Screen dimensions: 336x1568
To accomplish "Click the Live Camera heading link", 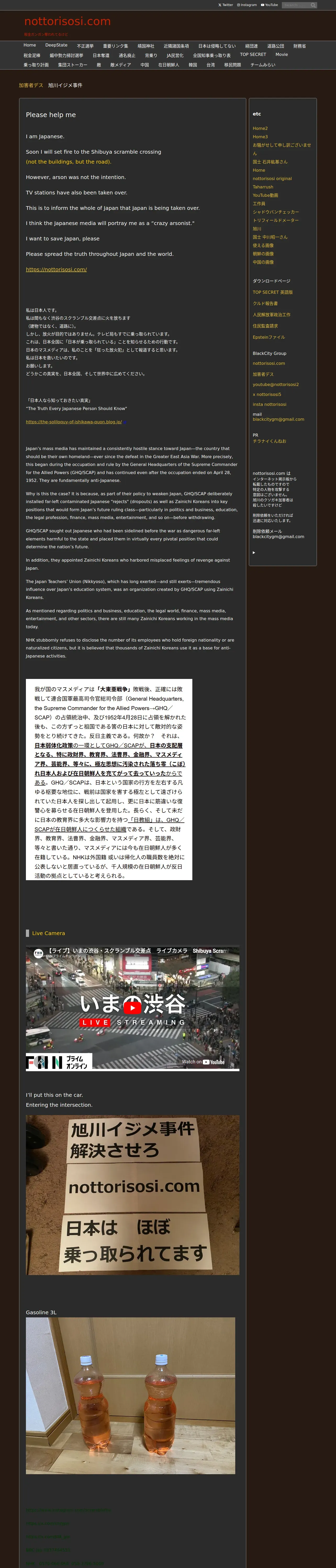I will pyautogui.click(x=49, y=933).
